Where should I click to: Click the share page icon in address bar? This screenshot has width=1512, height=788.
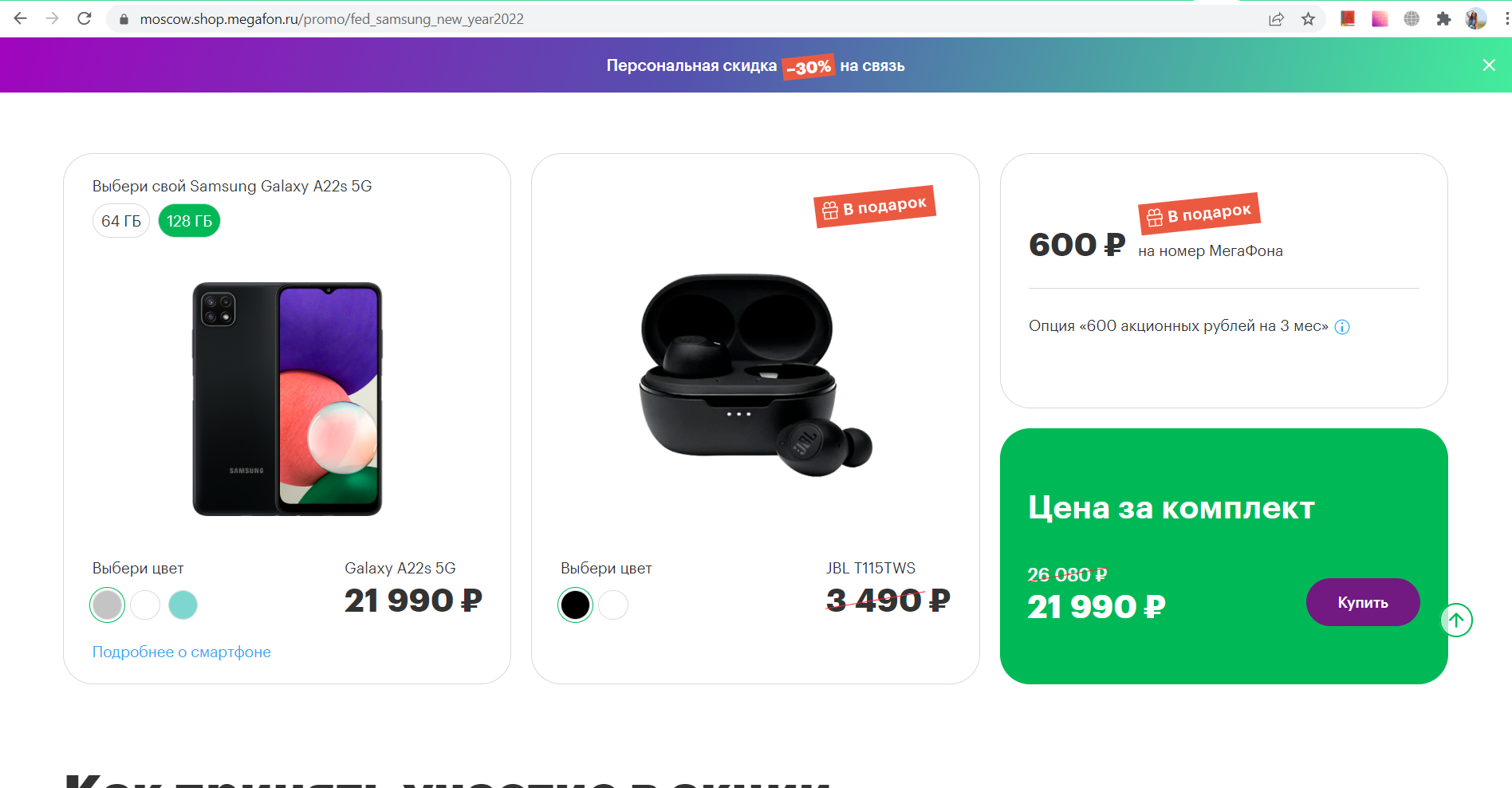pos(1276,19)
